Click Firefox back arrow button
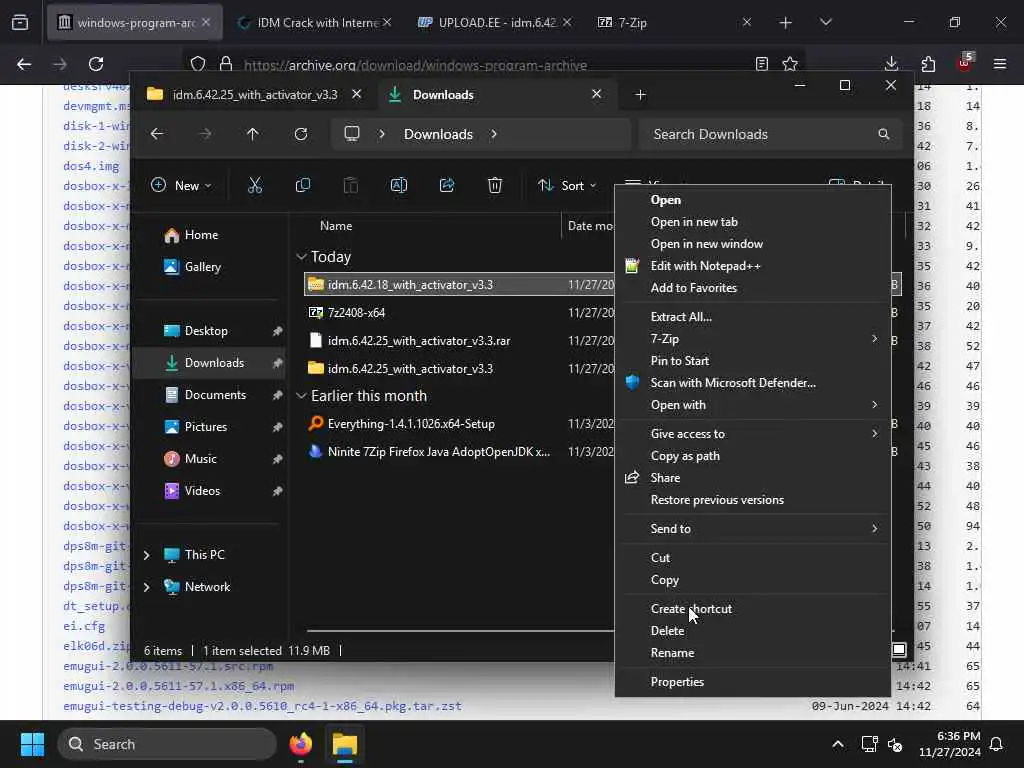Viewport: 1024px width, 768px height. click(x=24, y=64)
